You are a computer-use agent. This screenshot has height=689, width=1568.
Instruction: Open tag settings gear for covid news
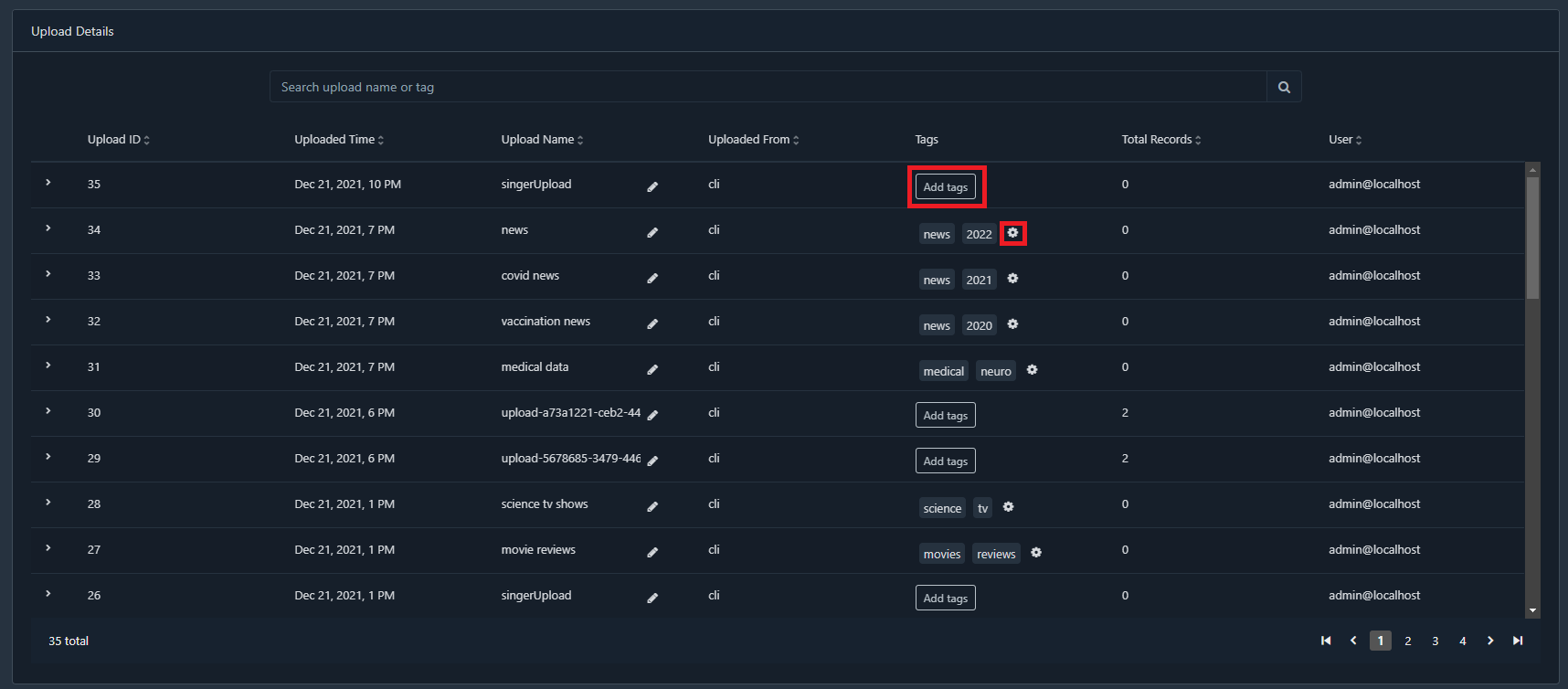coord(1012,279)
